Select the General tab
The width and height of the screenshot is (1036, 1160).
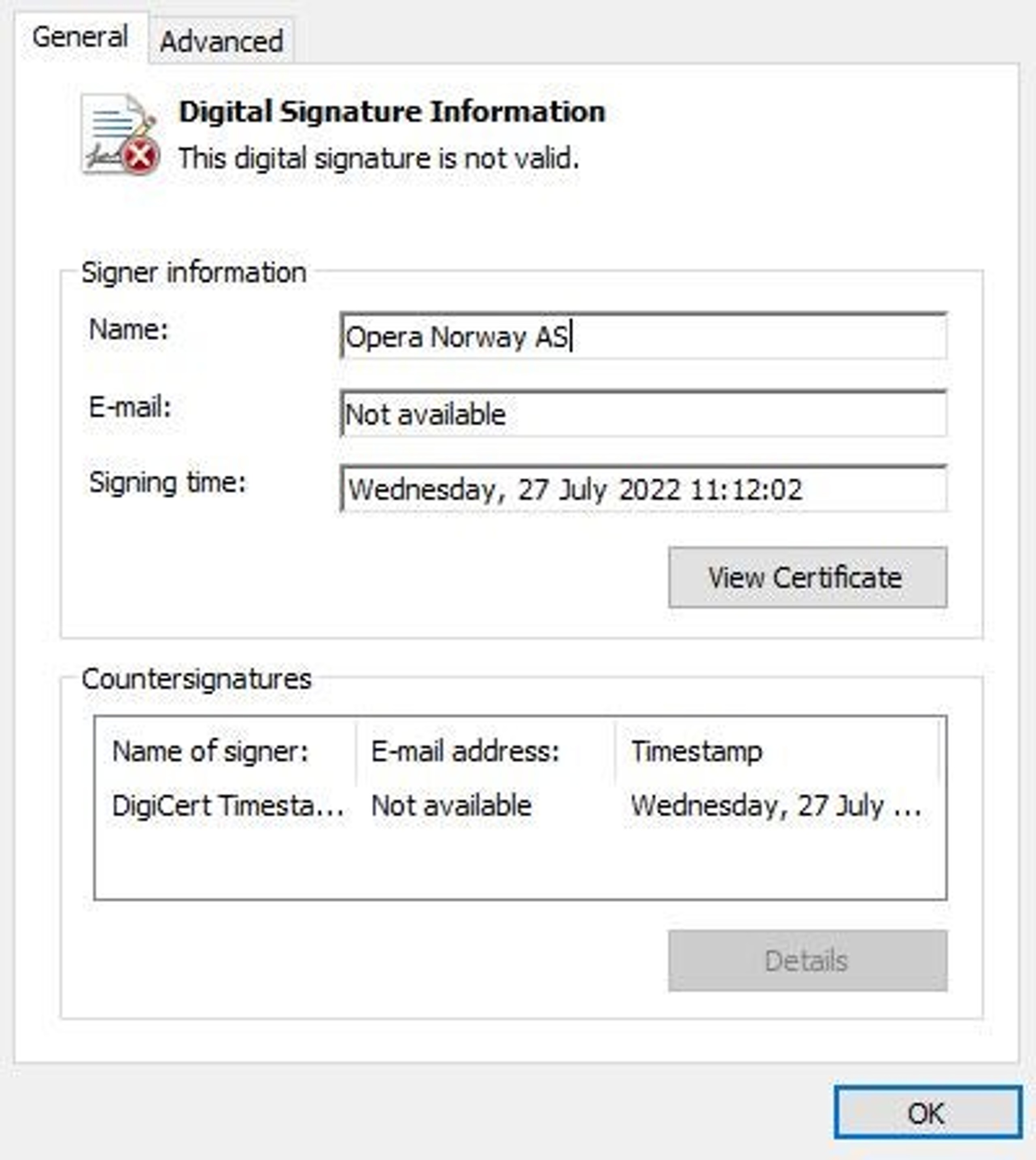click(81, 37)
